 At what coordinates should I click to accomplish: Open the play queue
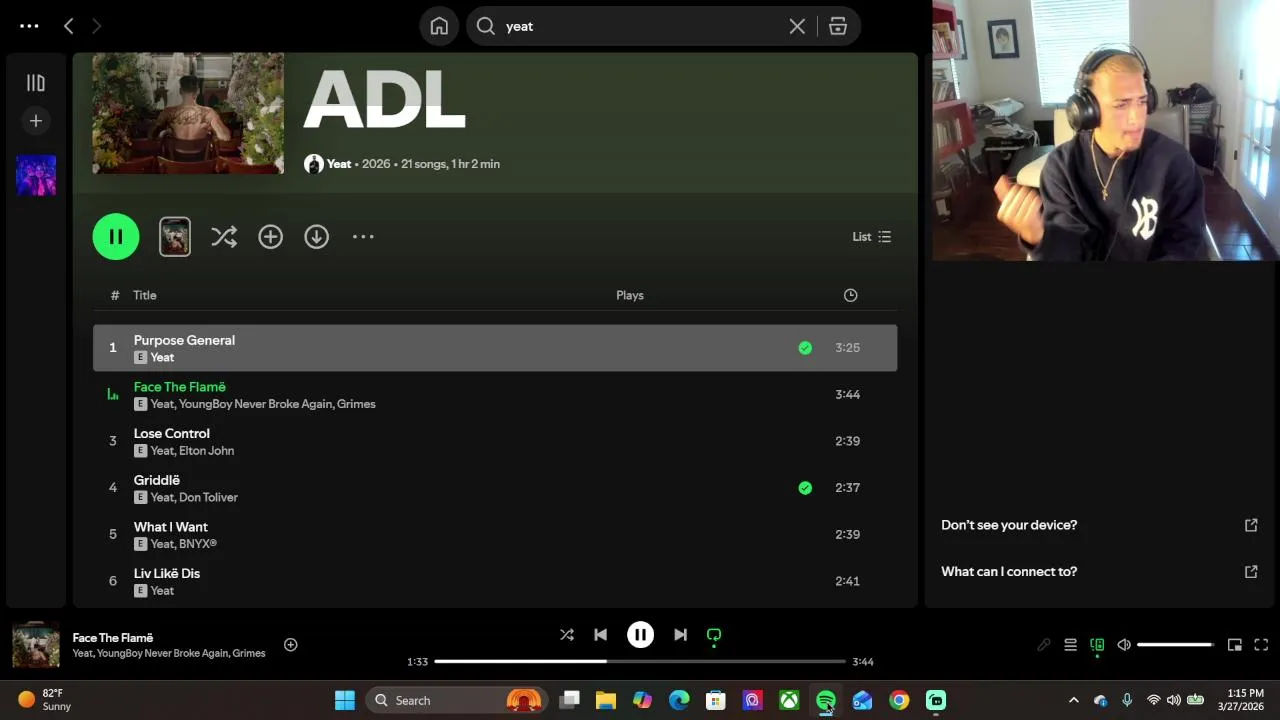click(x=1070, y=645)
